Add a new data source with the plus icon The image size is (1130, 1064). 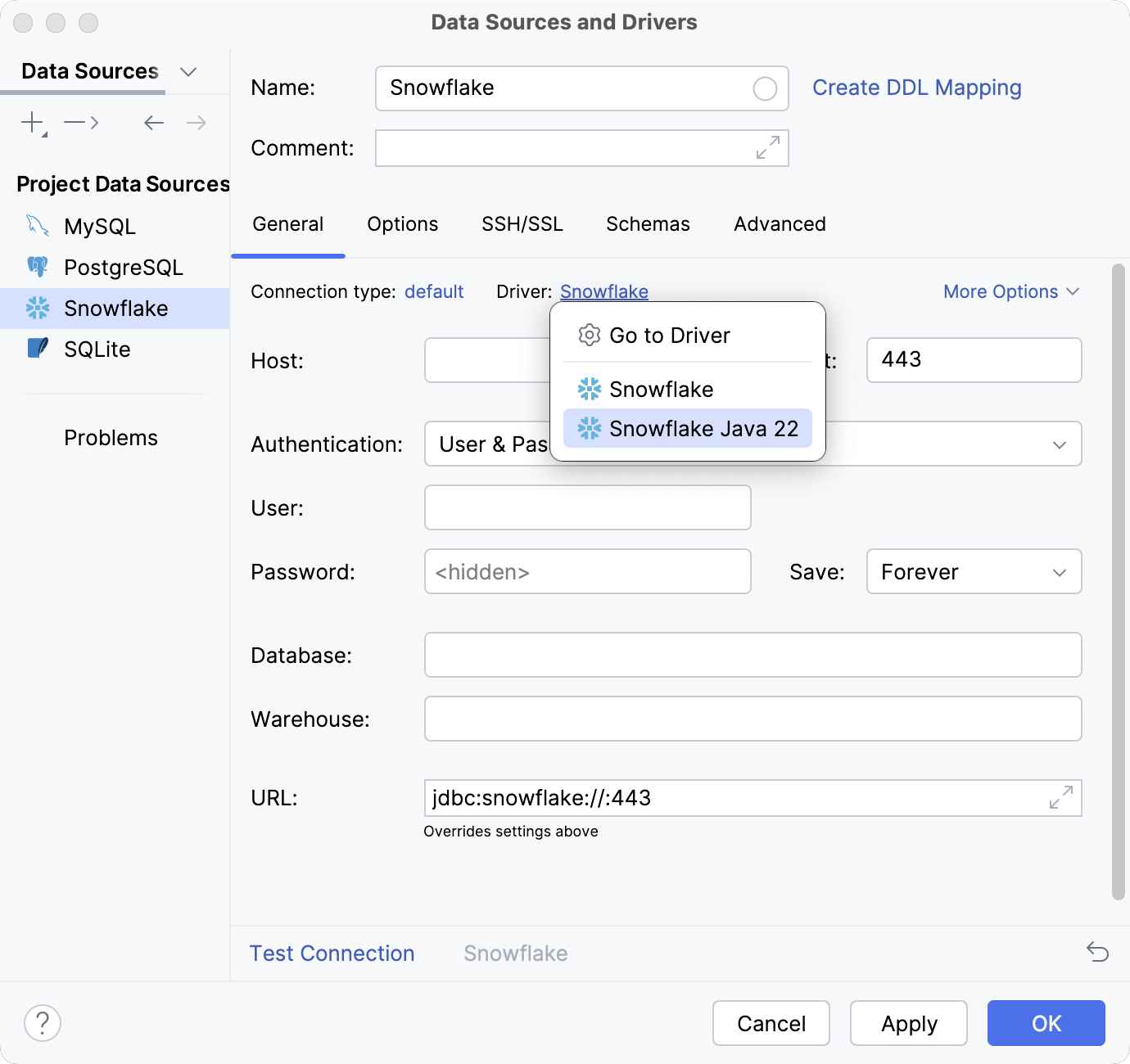30,122
